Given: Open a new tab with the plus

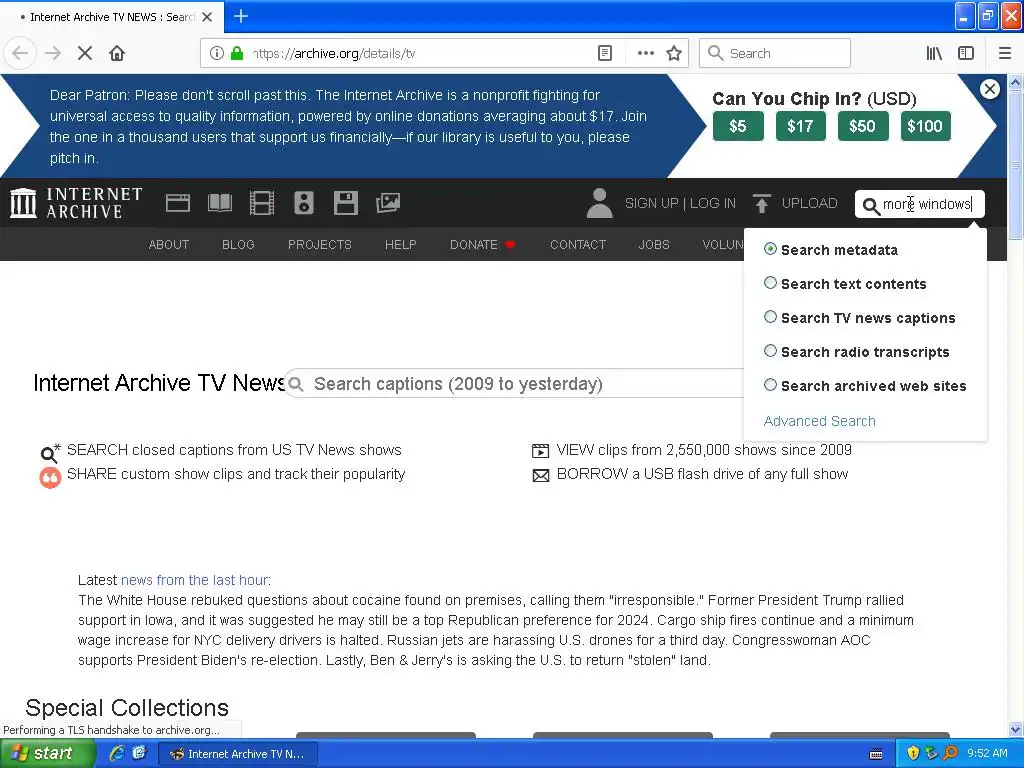Looking at the screenshot, I should tap(241, 16).
